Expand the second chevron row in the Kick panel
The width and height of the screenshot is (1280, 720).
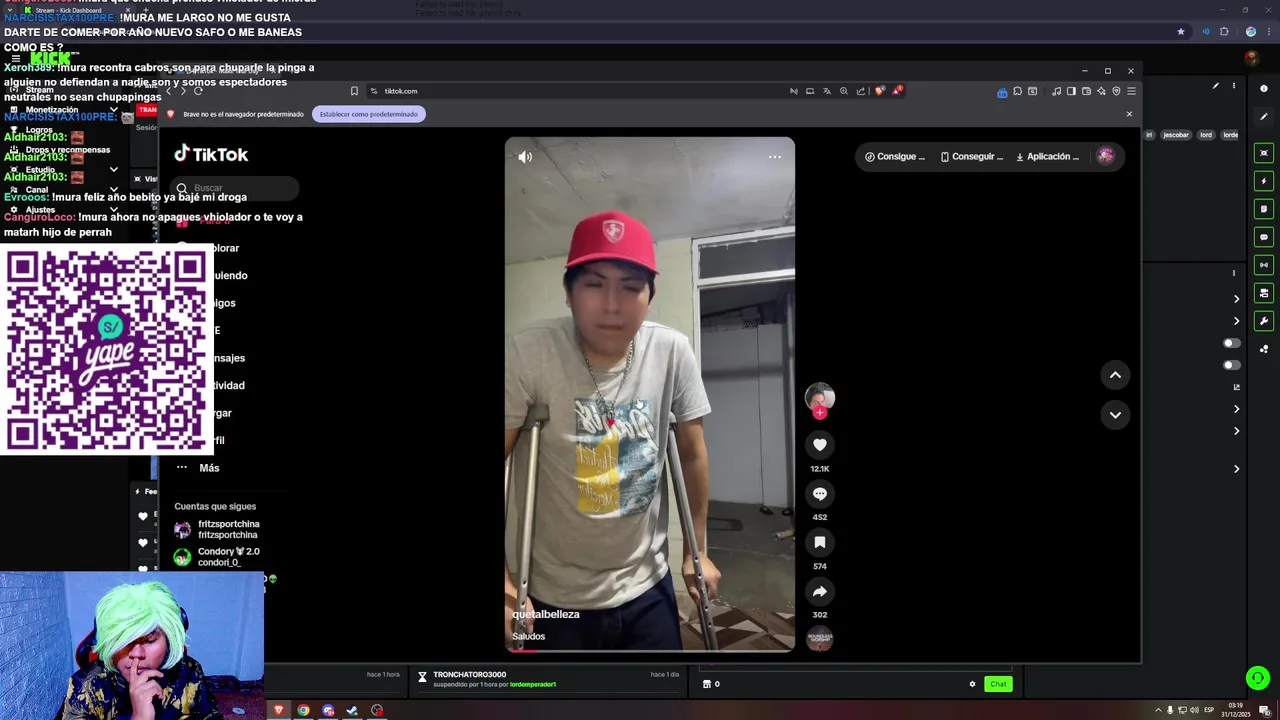pos(1236,321)
